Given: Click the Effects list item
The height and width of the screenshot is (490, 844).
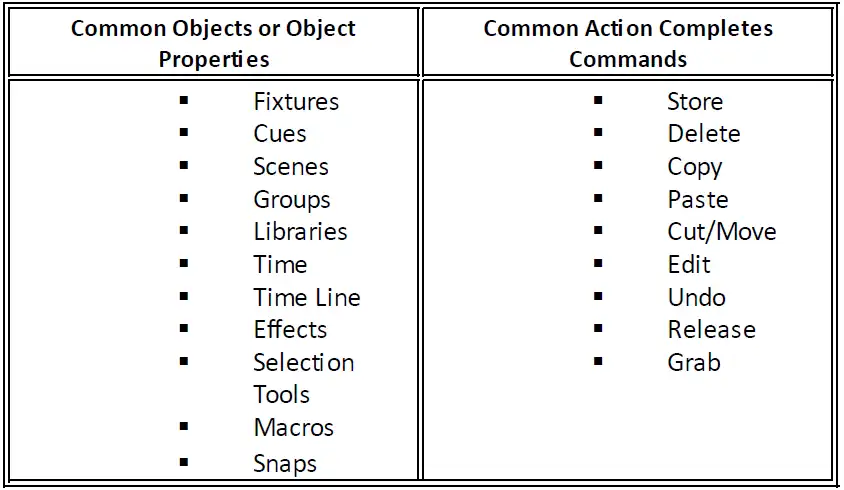Looking at the screenshot, I should 290,330.
